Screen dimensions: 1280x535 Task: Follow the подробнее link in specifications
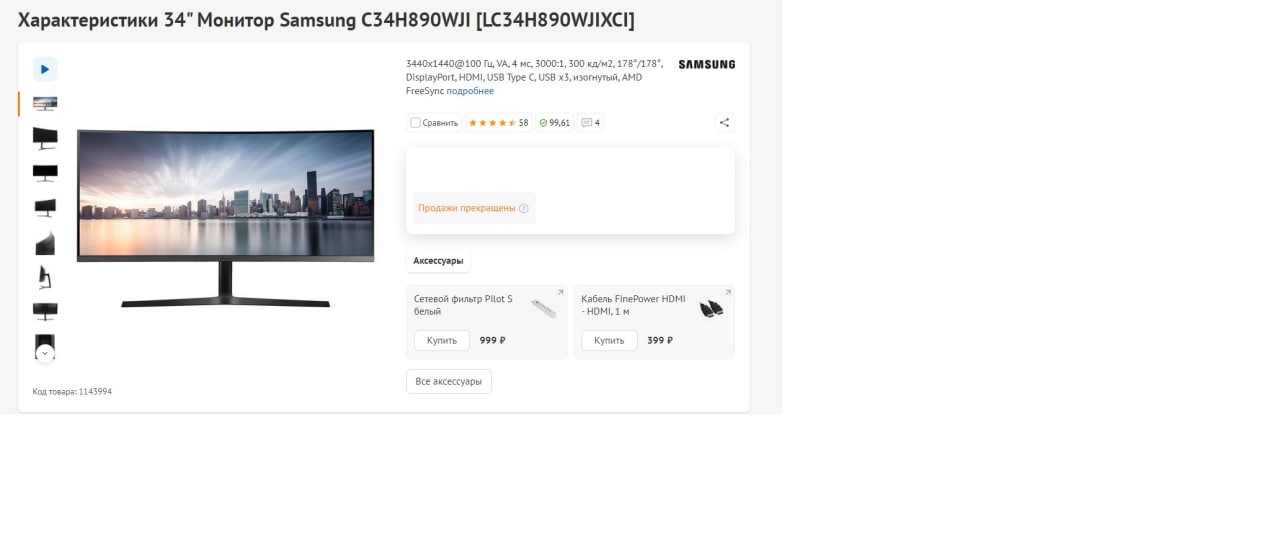pyautogui.click(x=470, y=91)
